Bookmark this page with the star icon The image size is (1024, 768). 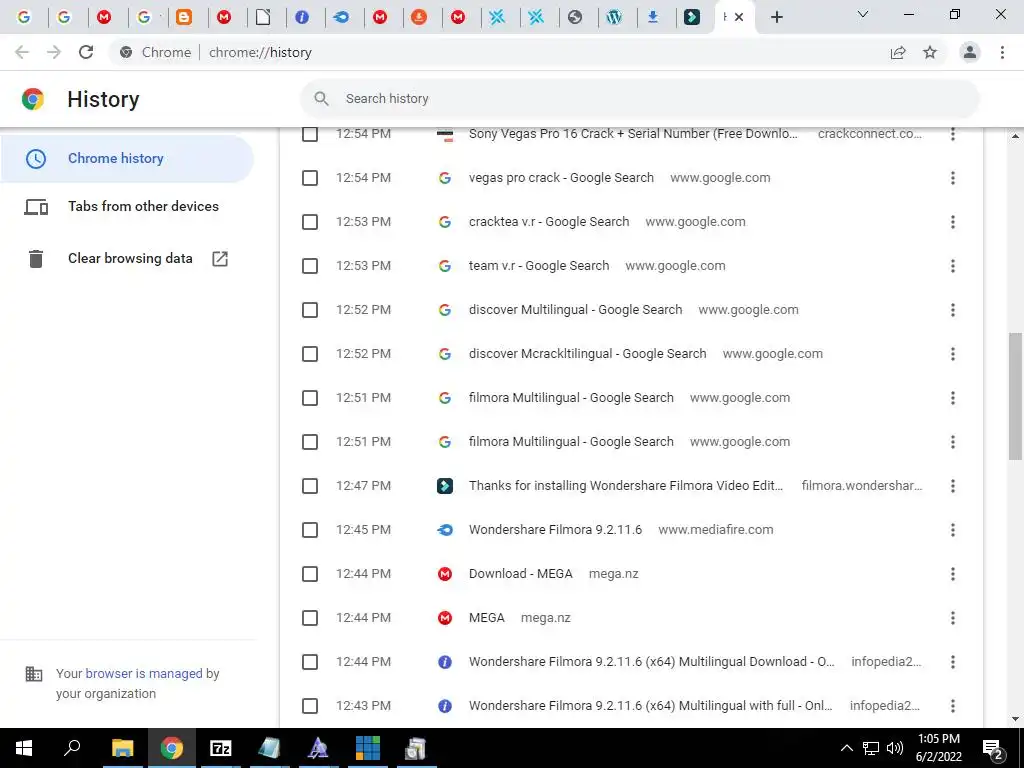click(930, 52)
